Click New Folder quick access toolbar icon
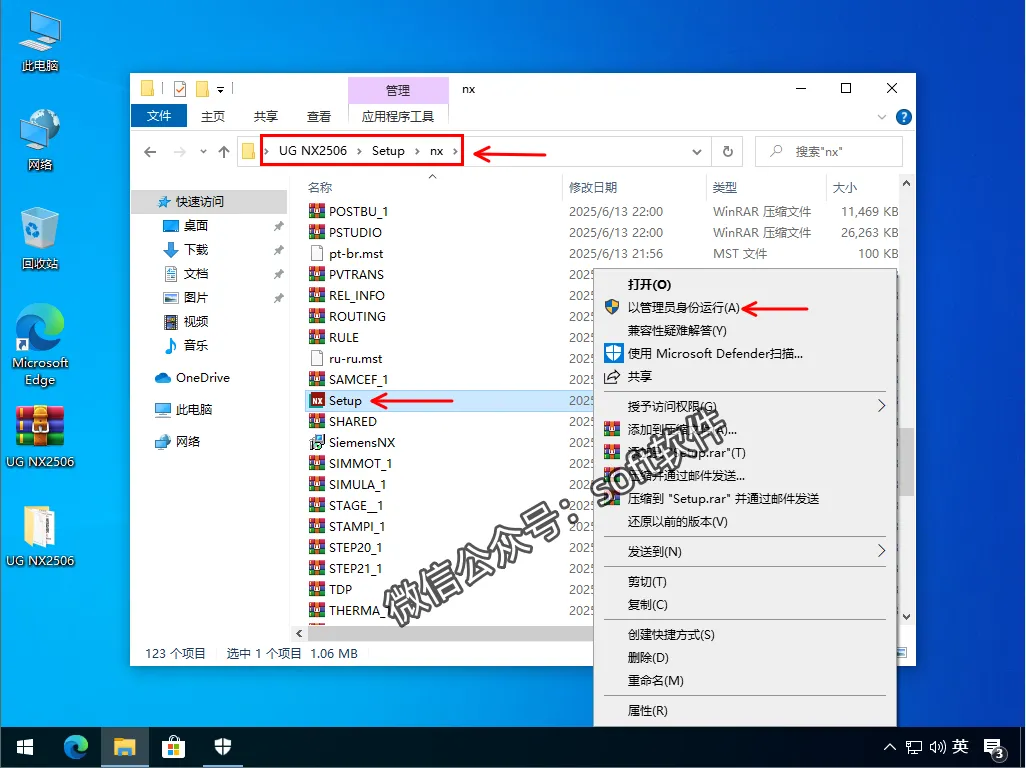The width and height of the screenshot is (1026, 768). pos(202,88)
